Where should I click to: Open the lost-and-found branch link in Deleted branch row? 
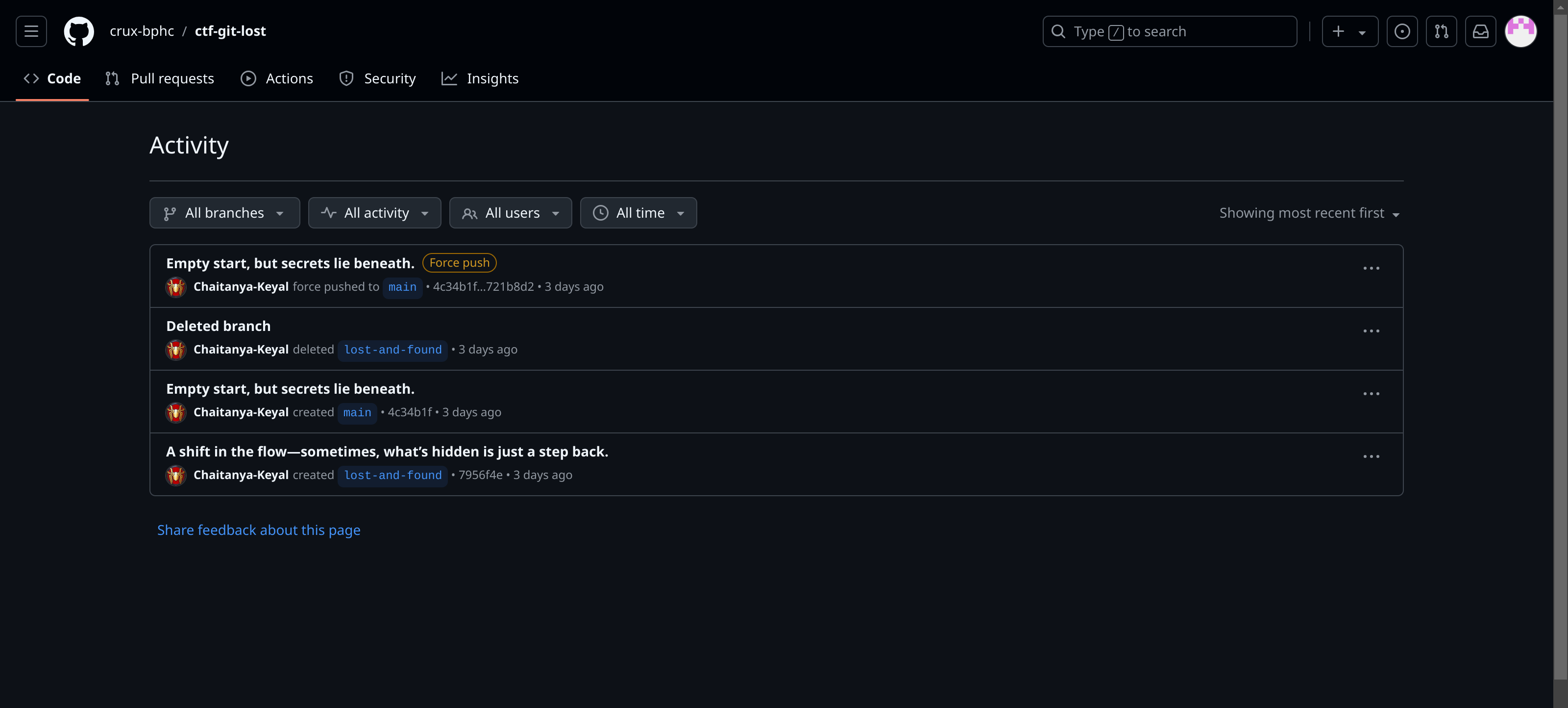(392, 350)
